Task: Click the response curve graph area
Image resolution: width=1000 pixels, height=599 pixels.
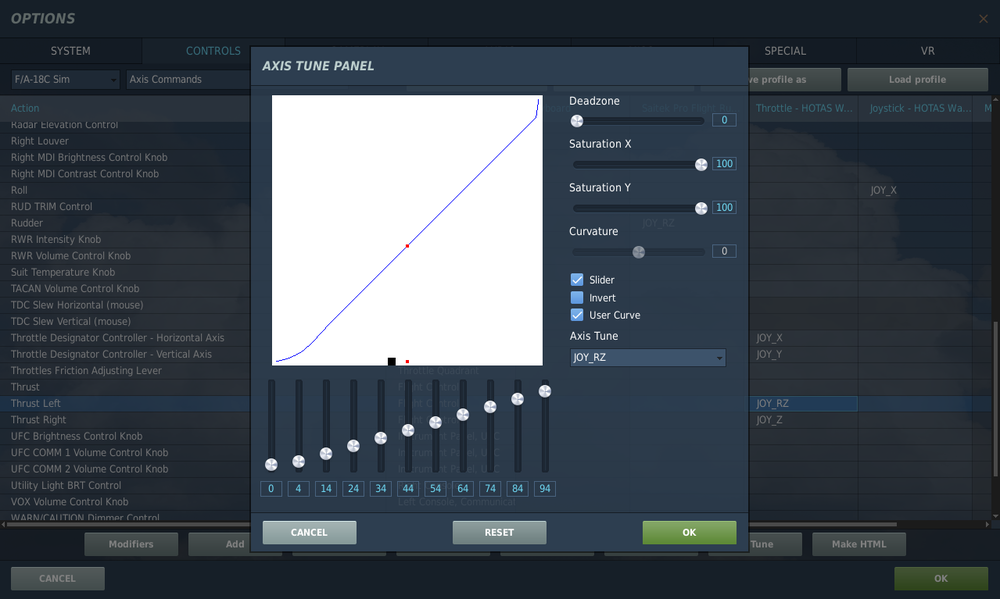Action: click(x=408, y=230)
